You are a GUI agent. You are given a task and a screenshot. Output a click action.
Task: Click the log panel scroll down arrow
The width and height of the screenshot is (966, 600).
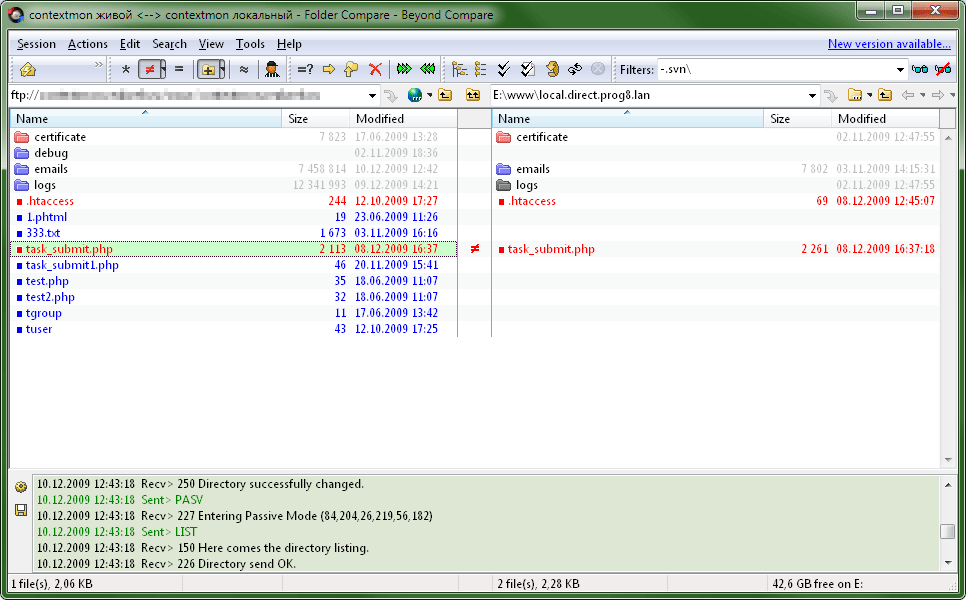tap(948, 562)
